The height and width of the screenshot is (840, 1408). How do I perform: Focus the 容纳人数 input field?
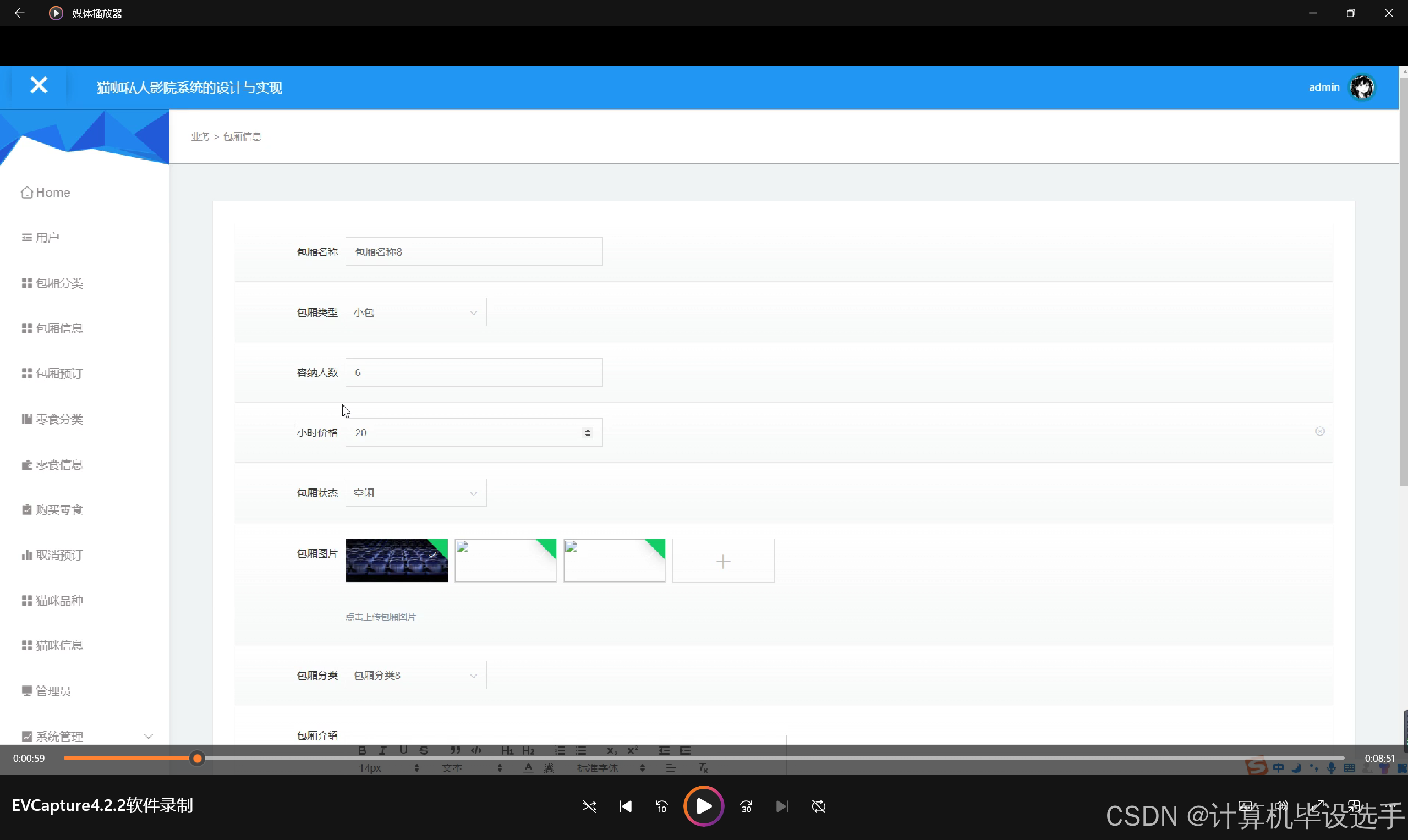coord(474,372)
